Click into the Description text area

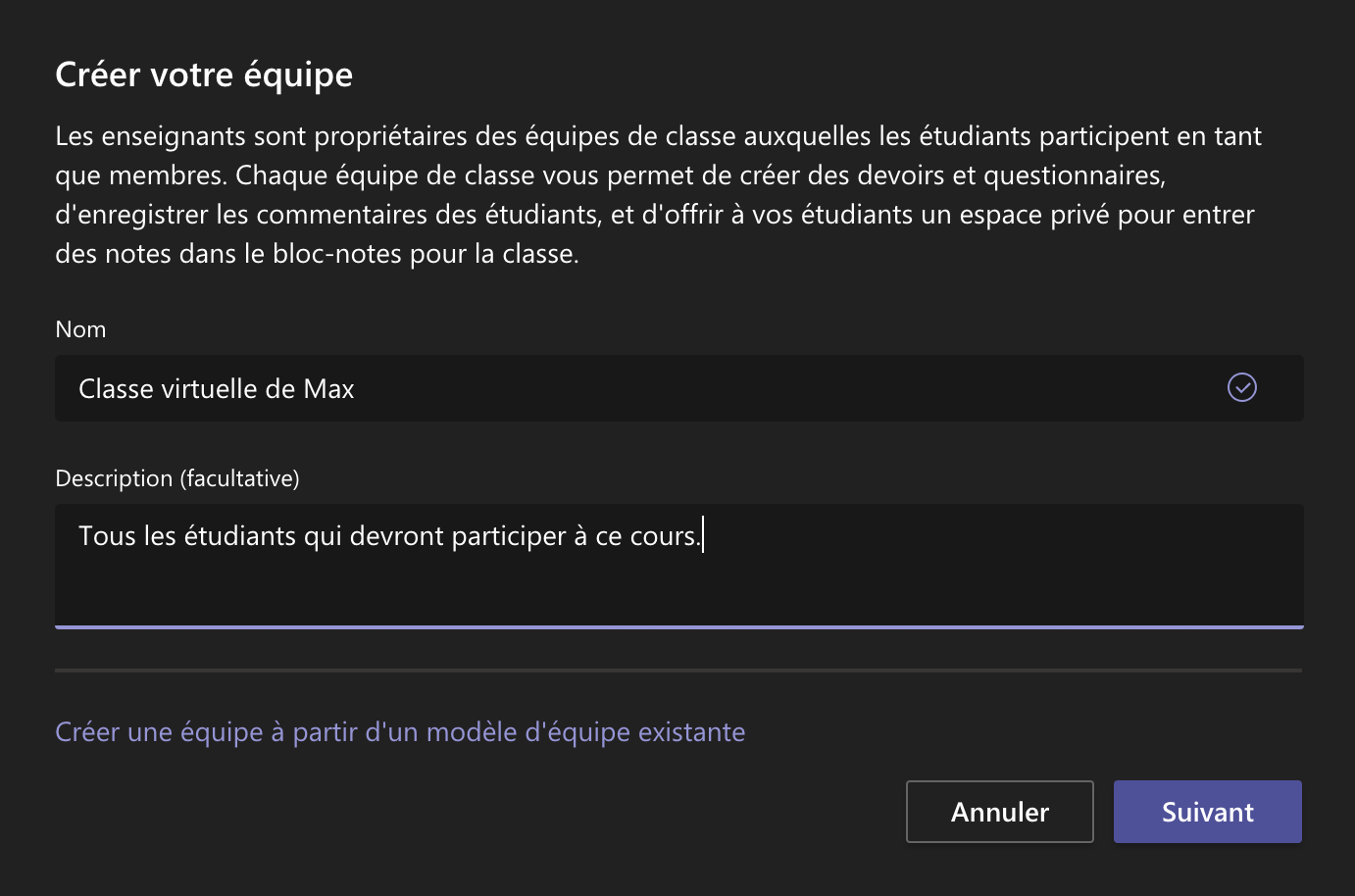pos(678,566)
